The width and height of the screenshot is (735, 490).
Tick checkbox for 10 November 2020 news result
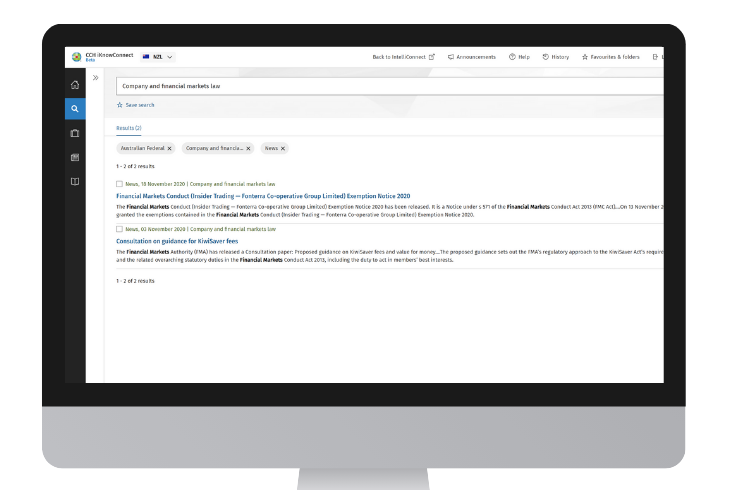pyautogui.click(x=119, y=184)
